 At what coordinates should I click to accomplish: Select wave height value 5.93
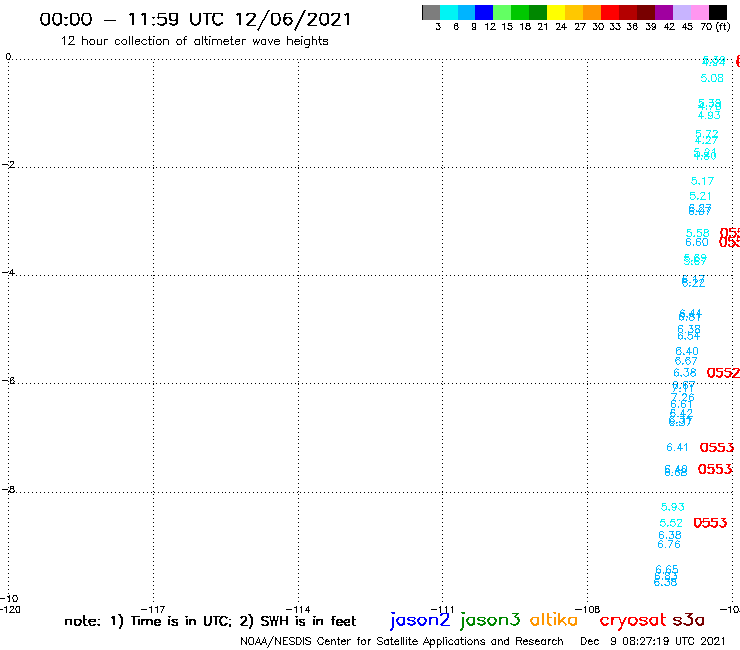point(673,507)
